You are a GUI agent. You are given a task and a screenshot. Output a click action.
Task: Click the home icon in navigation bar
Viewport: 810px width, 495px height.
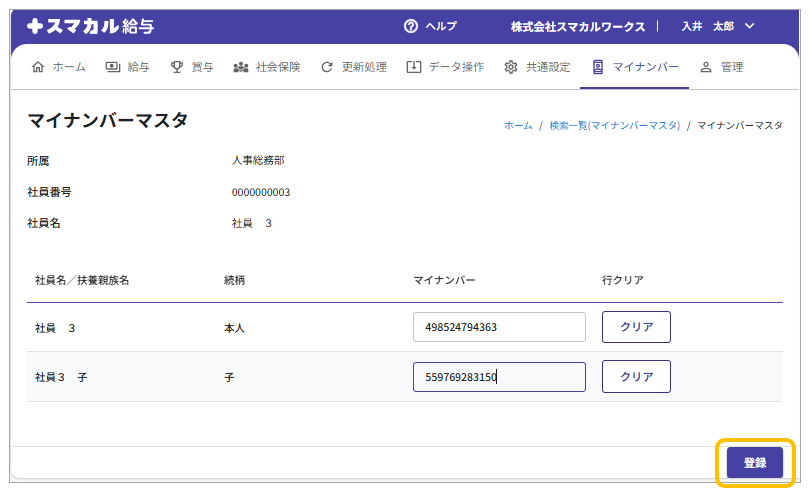coord(38,67)
